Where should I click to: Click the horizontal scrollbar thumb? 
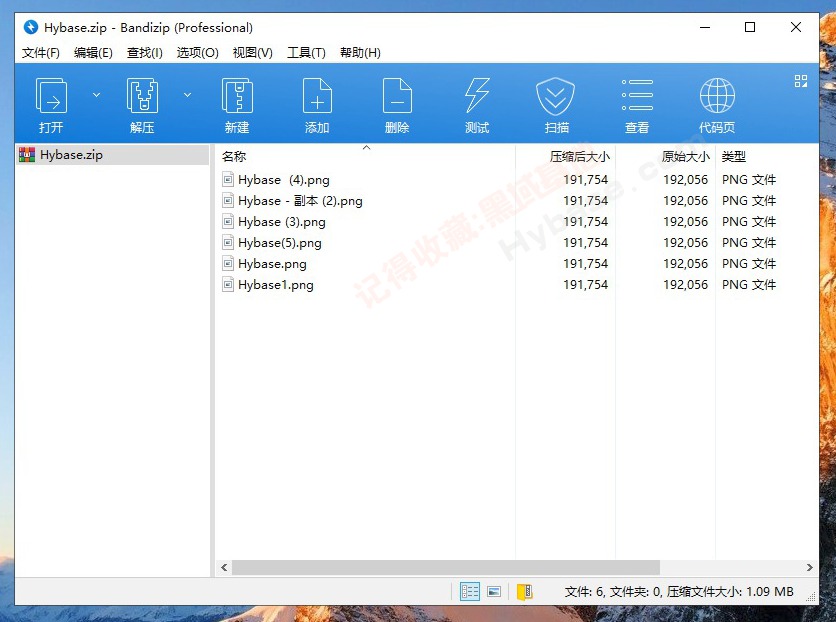tap(446, 568)
